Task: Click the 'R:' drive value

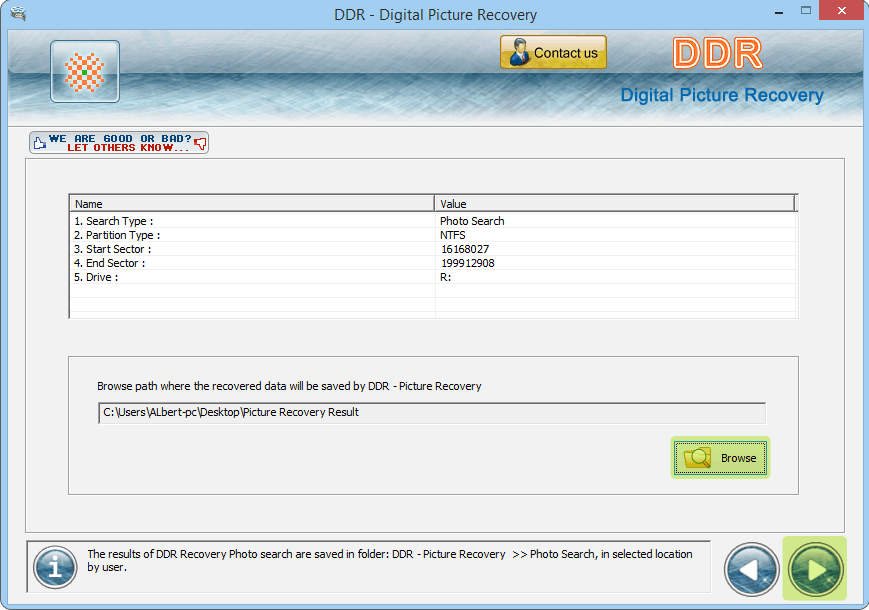Action: pyautogui.click(x=446, y=277)
